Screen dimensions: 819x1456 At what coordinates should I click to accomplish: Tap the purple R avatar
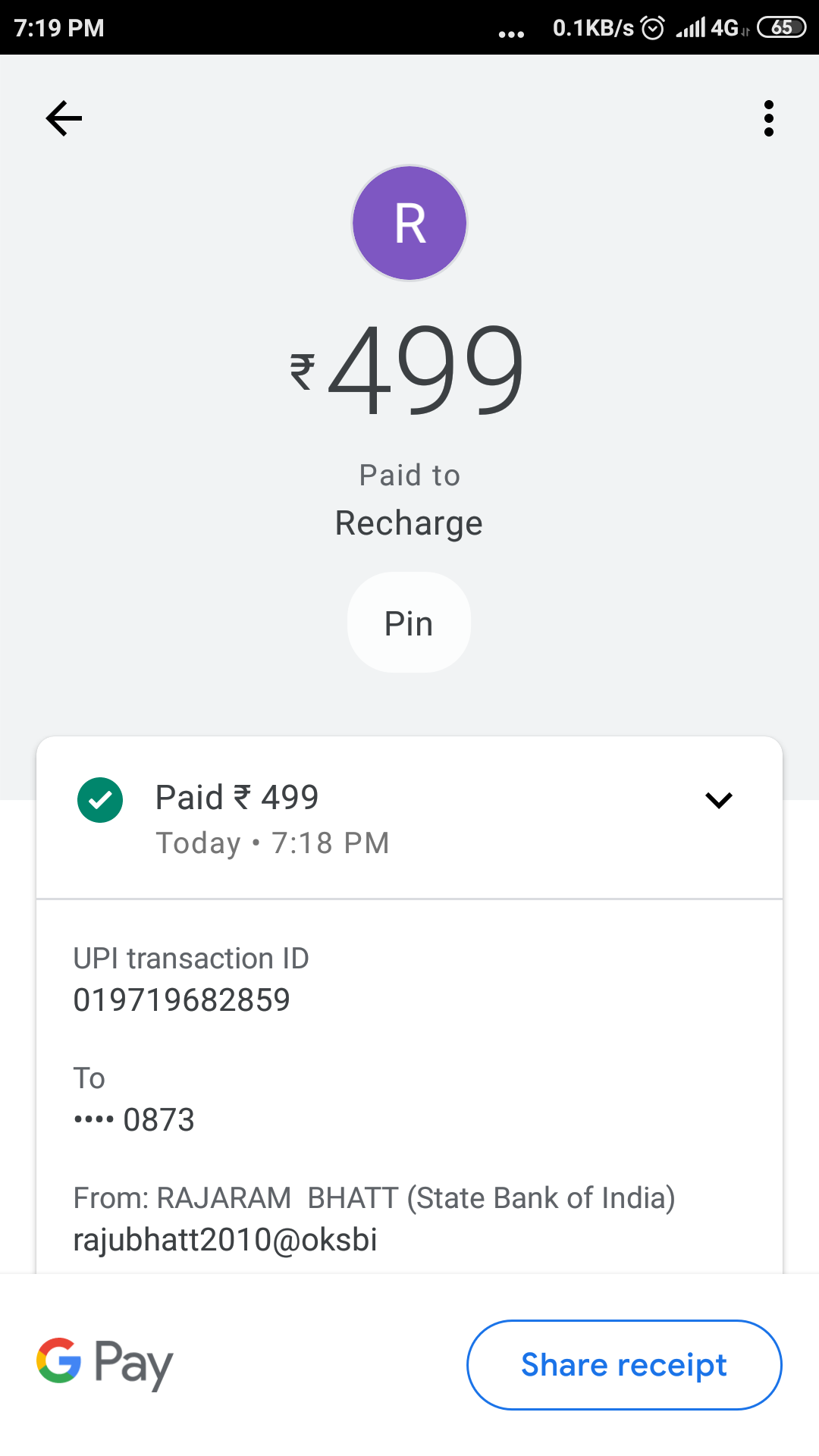(409, 223)
